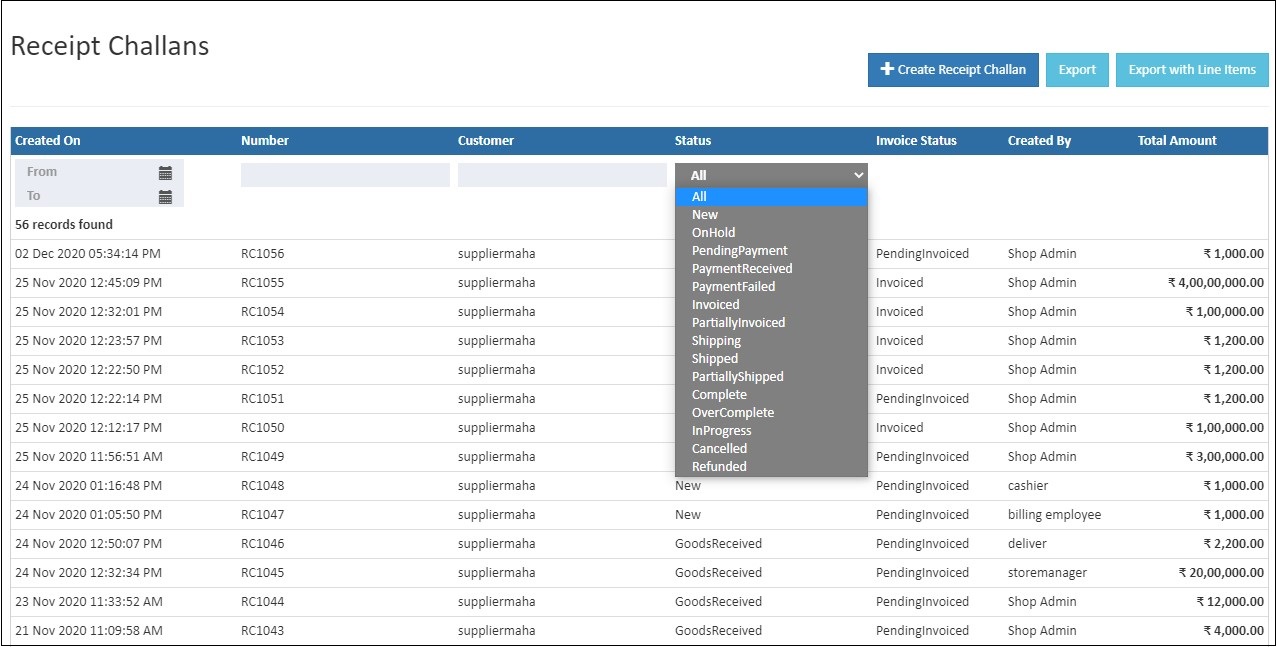Click the 56 records found text

64,225
